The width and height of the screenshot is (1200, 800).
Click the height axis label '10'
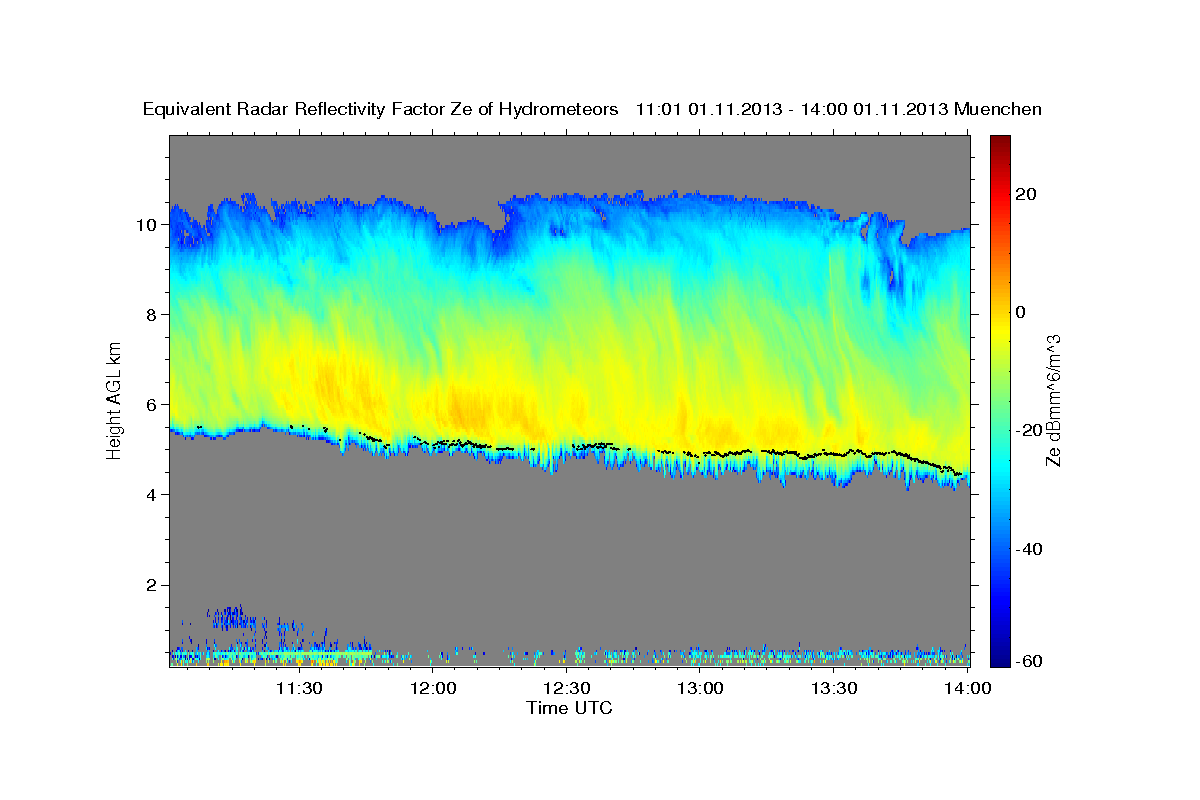click(147, 224)
